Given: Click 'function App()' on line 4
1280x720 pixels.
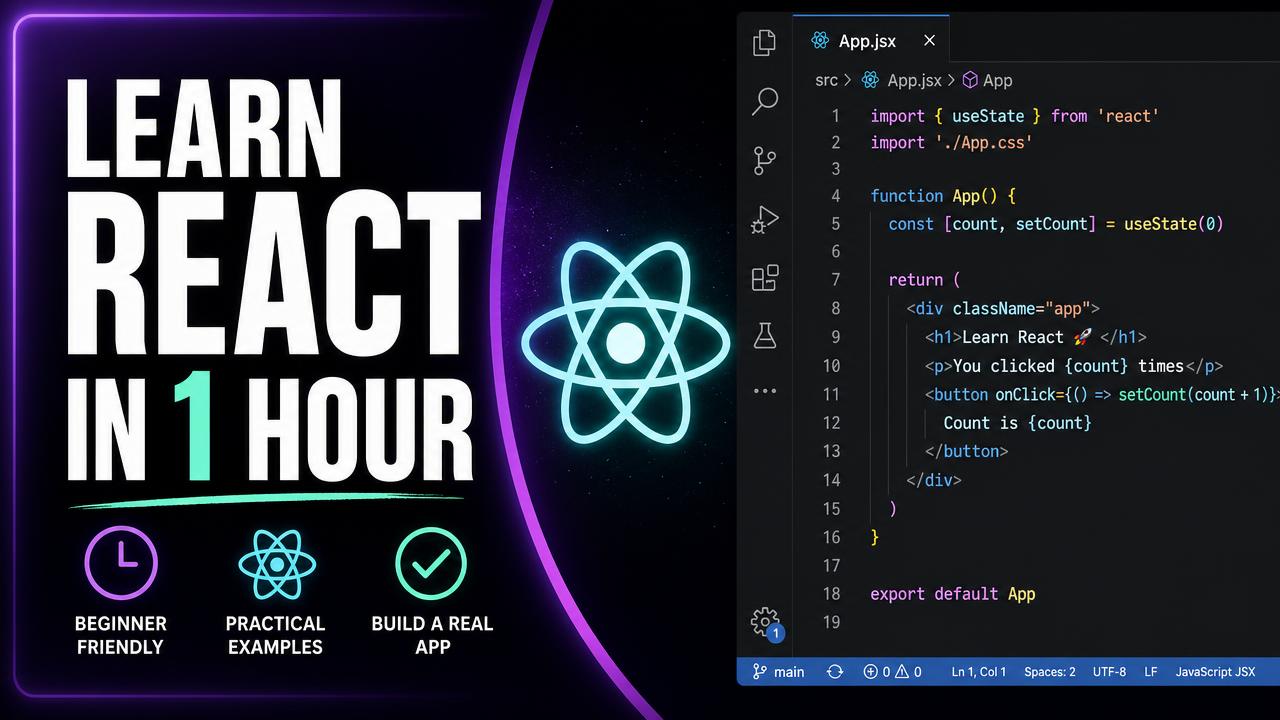Looking at the screenshot, I should (x=934, y=196).
